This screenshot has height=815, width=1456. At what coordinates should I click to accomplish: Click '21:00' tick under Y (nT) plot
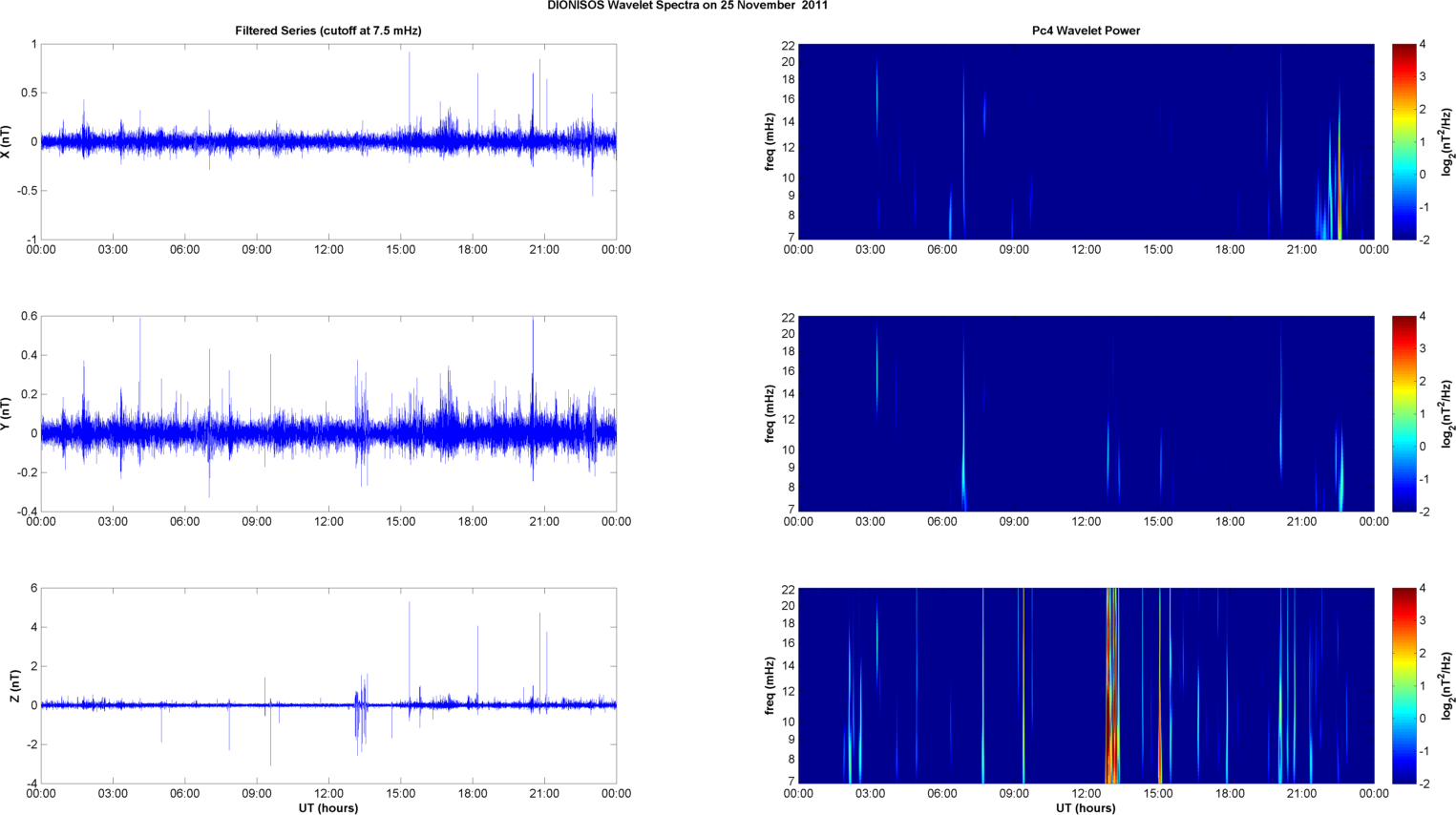click(x=544, y=522)
